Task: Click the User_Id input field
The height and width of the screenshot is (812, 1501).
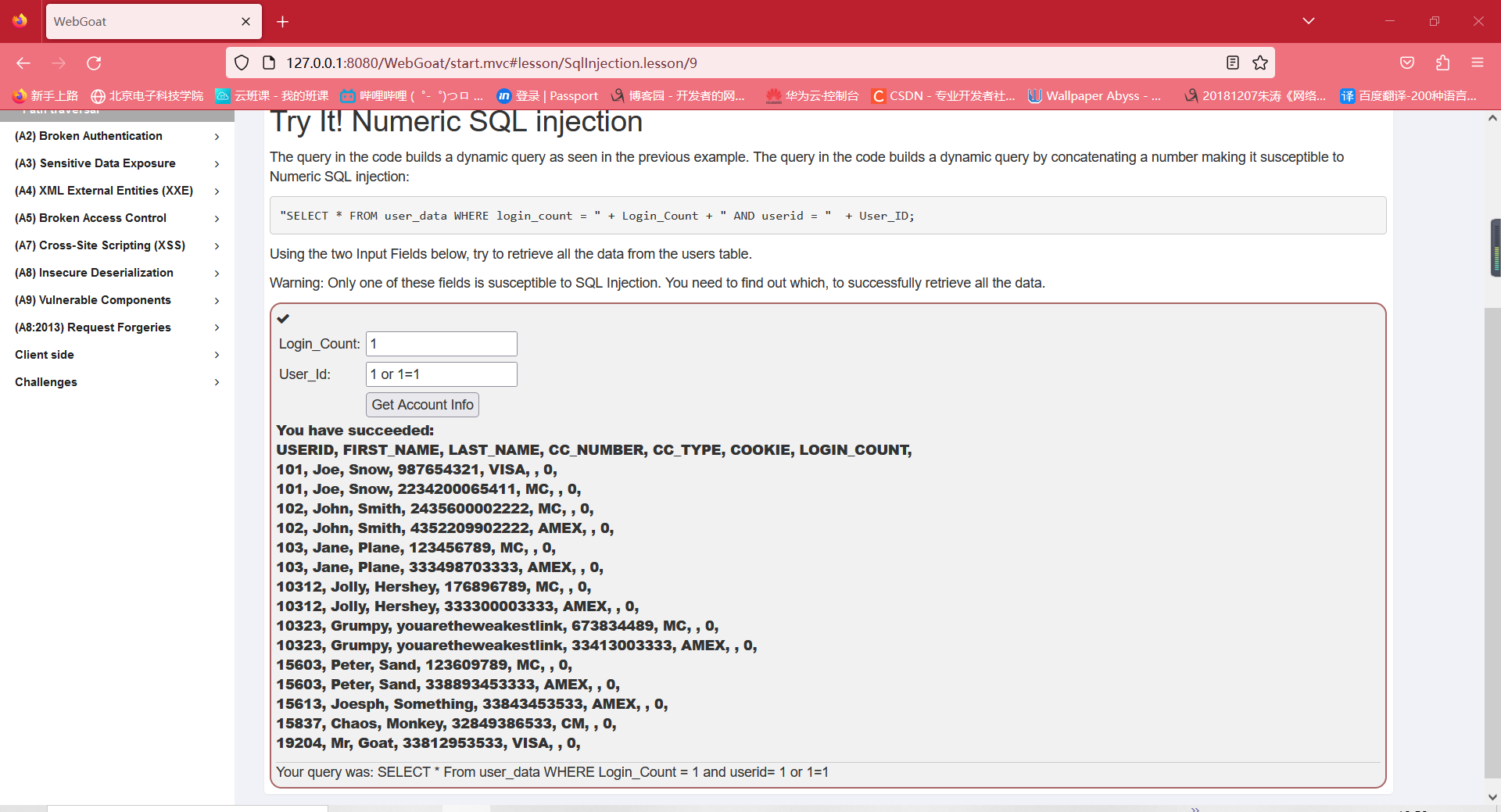Action: coord(442,374)
